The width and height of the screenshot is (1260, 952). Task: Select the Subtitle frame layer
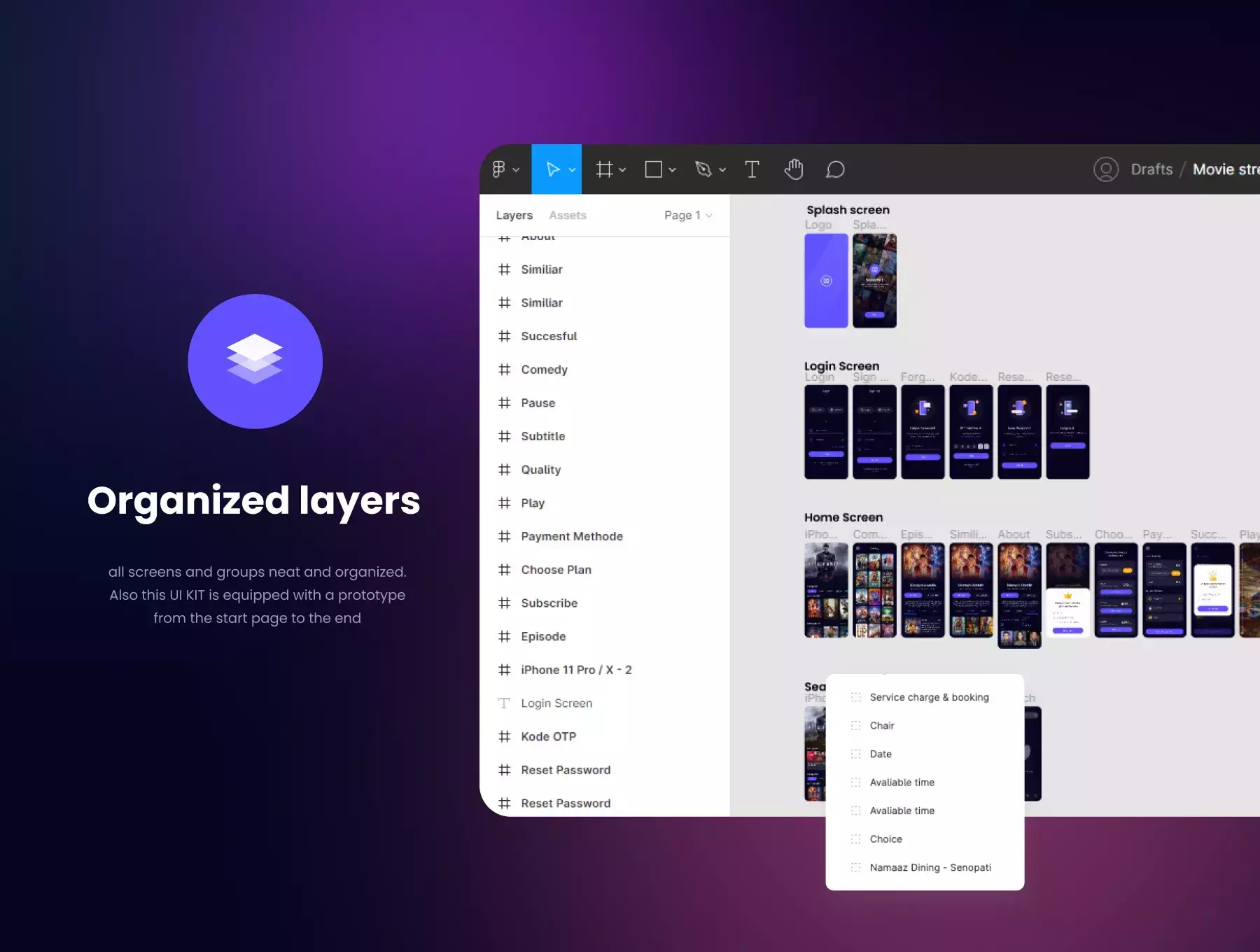click(x=605, y=436)
